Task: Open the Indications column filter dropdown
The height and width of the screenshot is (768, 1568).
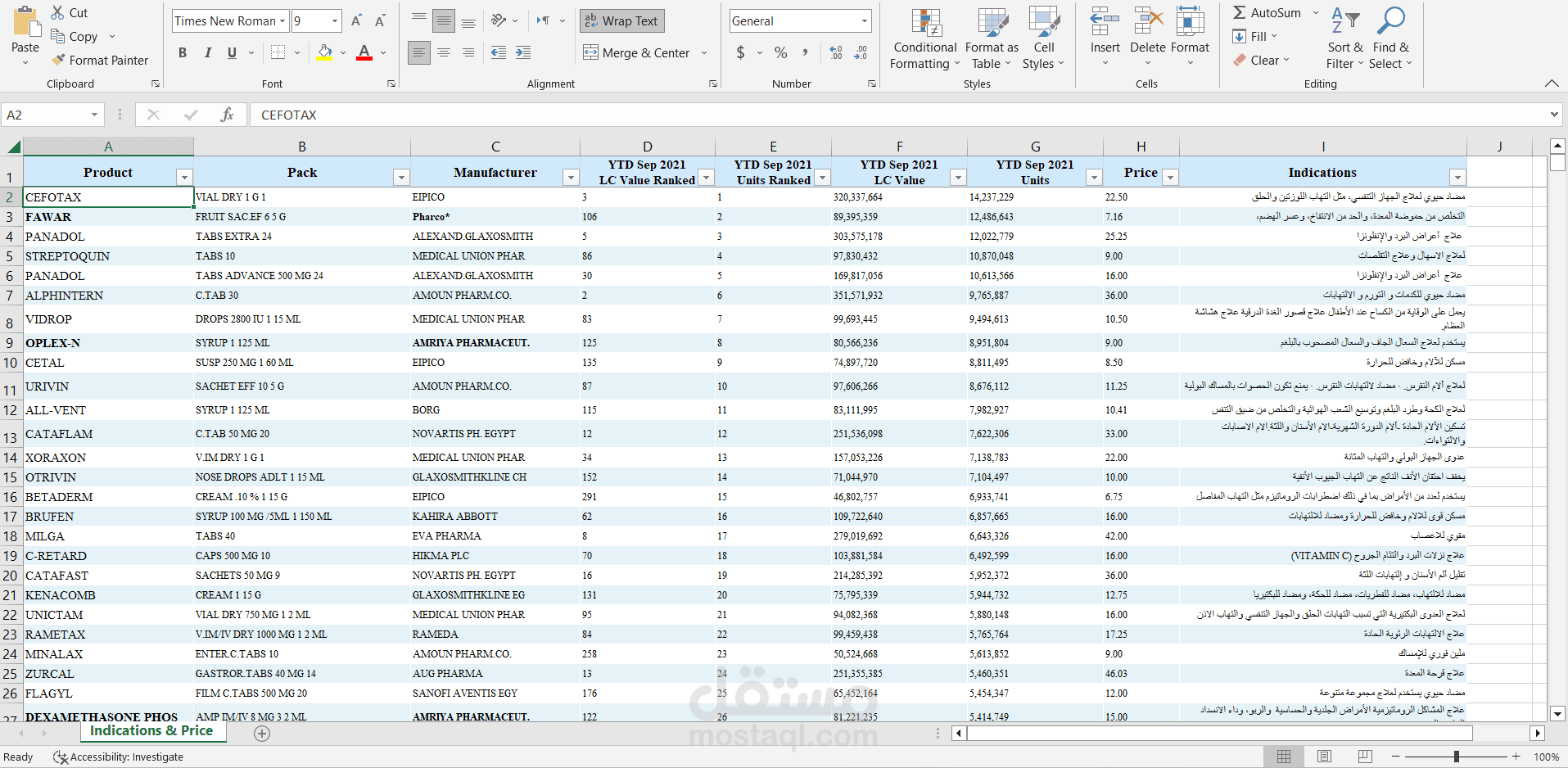Action: [x=1457, y=177]
